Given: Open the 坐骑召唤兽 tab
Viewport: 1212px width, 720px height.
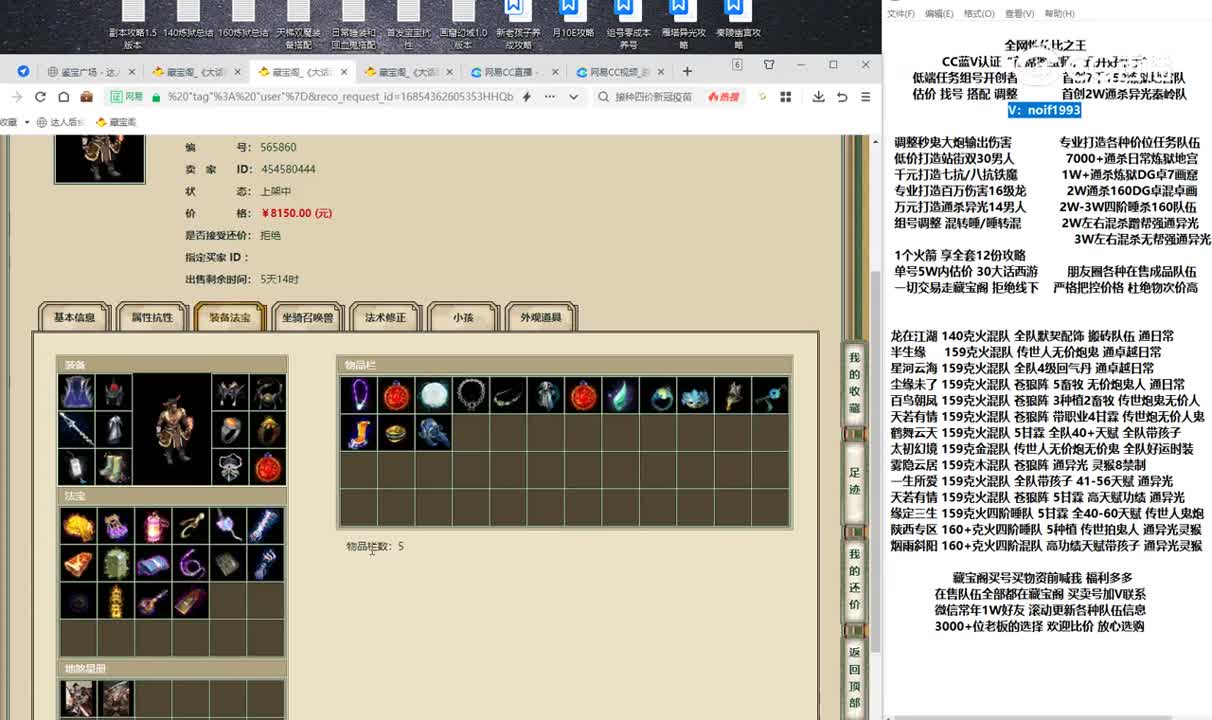Looking at the screenshot, I should tap(308, 317).
